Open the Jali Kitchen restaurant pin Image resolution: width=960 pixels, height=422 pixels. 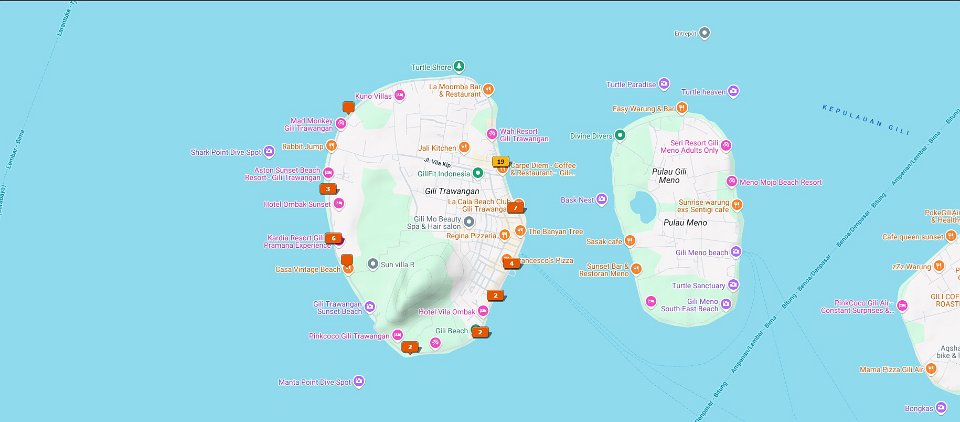(x=465, y=148)
